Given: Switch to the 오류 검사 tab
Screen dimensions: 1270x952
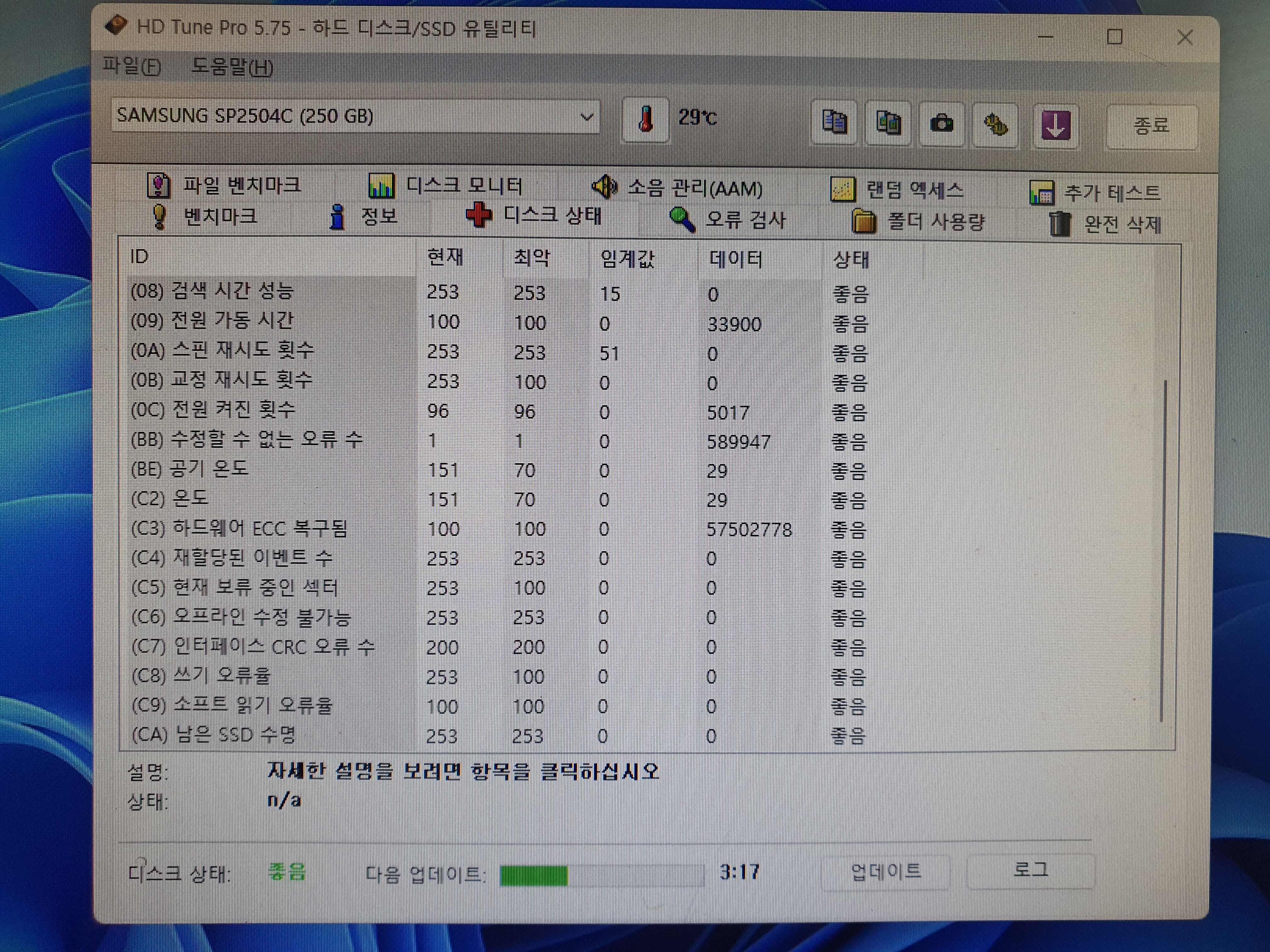Looking at the screenshot, I should click(x=727, y=219).
